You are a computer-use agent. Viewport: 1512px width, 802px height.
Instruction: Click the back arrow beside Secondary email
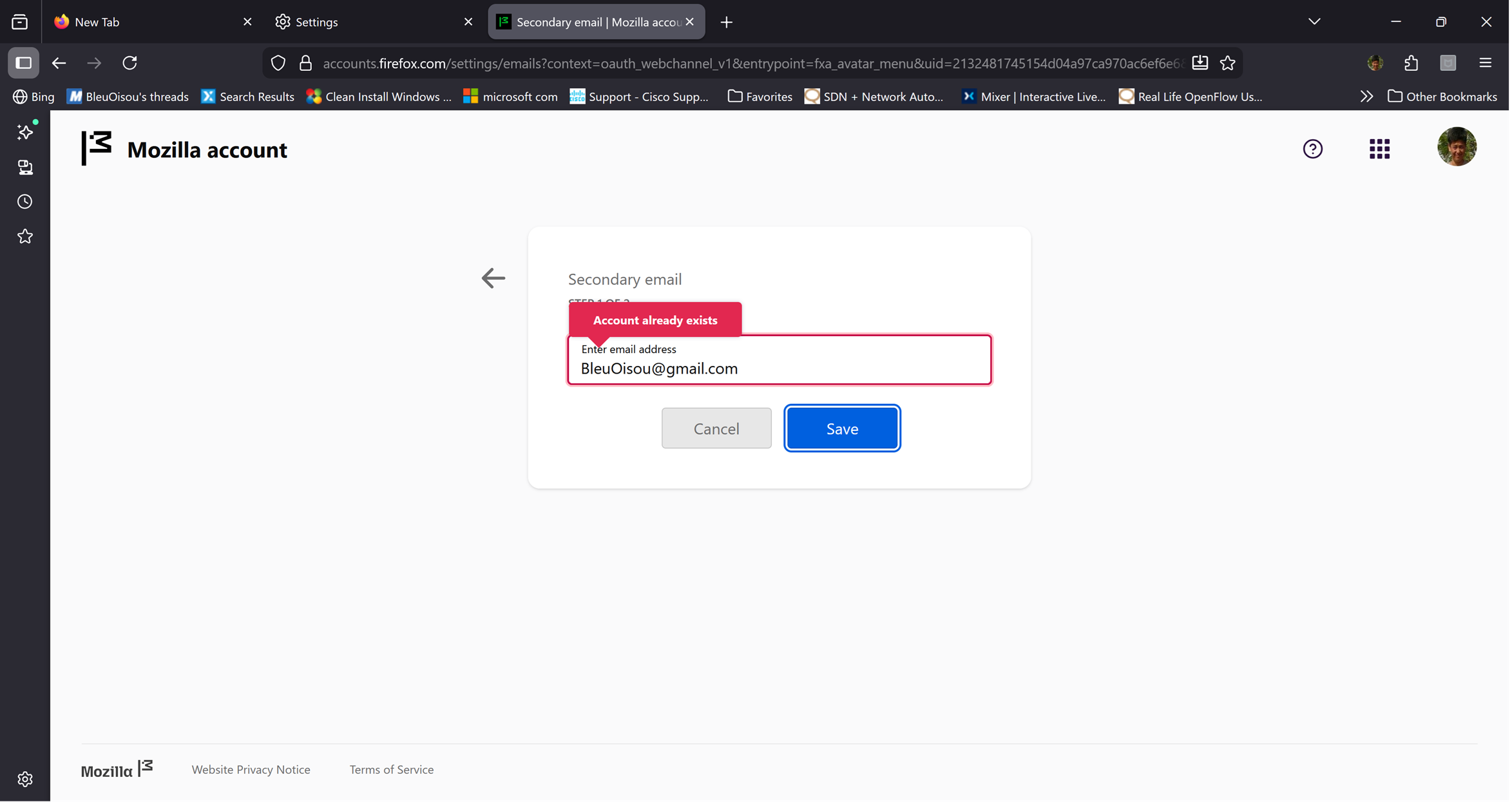(x=493, y=278)
